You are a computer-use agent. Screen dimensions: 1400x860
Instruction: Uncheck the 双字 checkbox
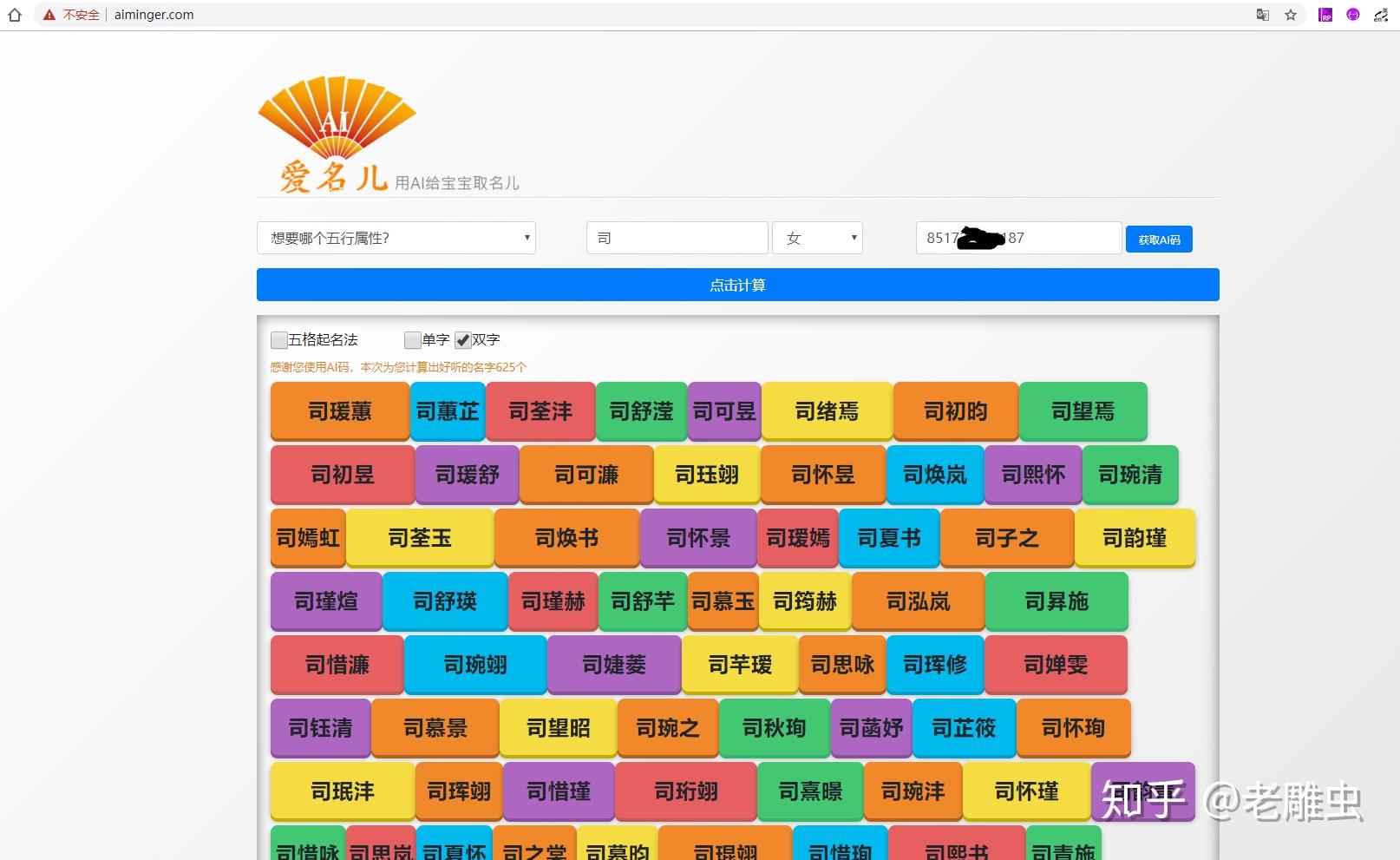click(463, 340)
